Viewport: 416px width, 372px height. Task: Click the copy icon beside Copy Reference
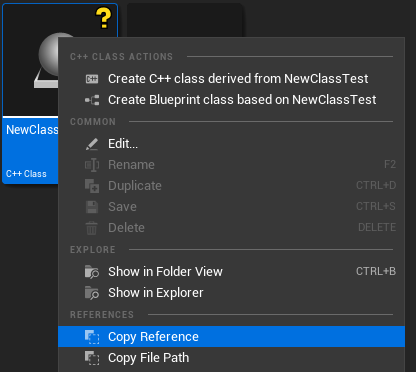[92, 337]
